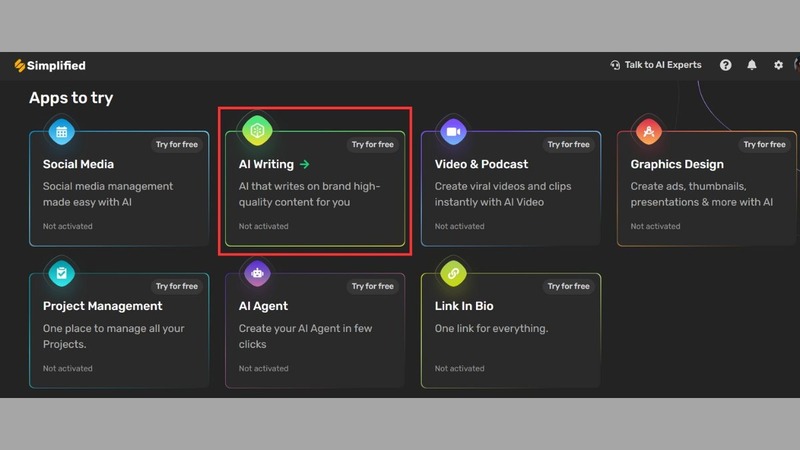Open the notifications bell
The image size is (800, 450).
[752, 65]
